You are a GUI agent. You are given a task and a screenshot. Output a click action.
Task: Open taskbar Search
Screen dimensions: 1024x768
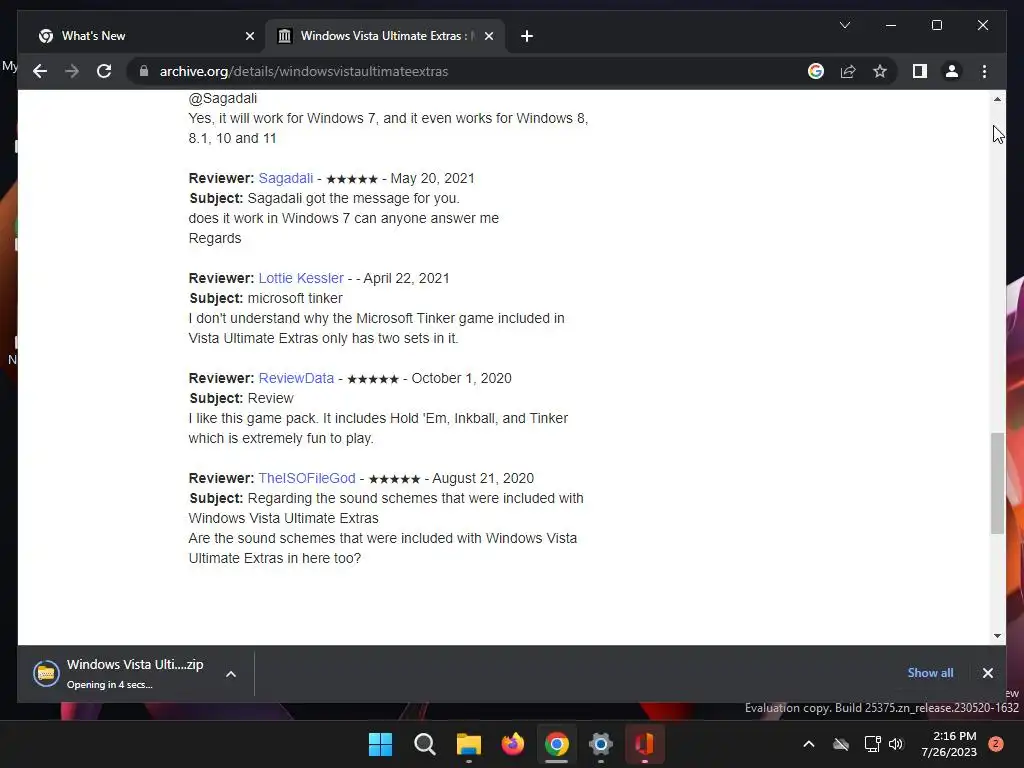coord(424,744)
